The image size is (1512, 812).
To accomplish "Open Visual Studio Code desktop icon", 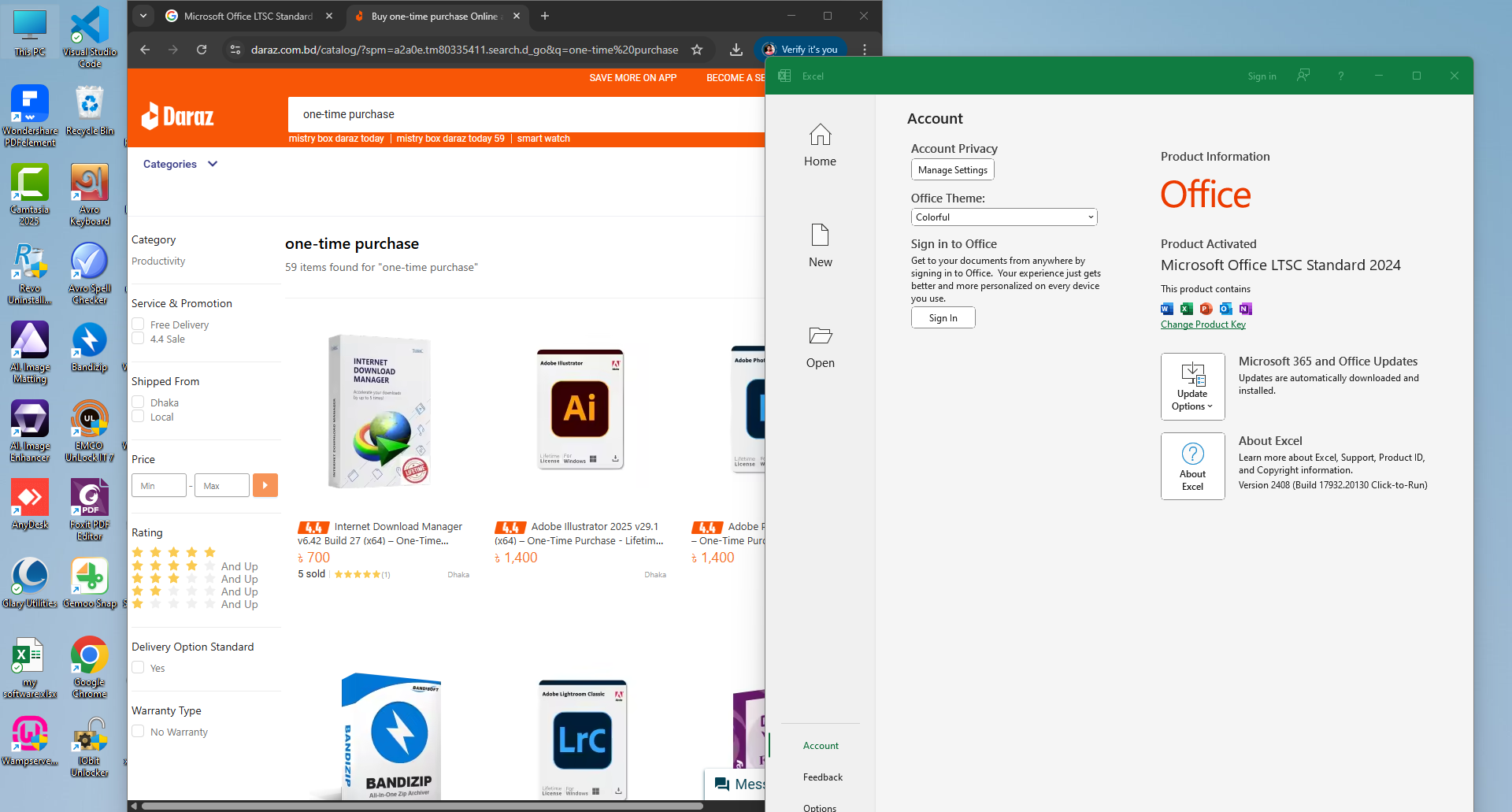I will [x=90, y=36].
